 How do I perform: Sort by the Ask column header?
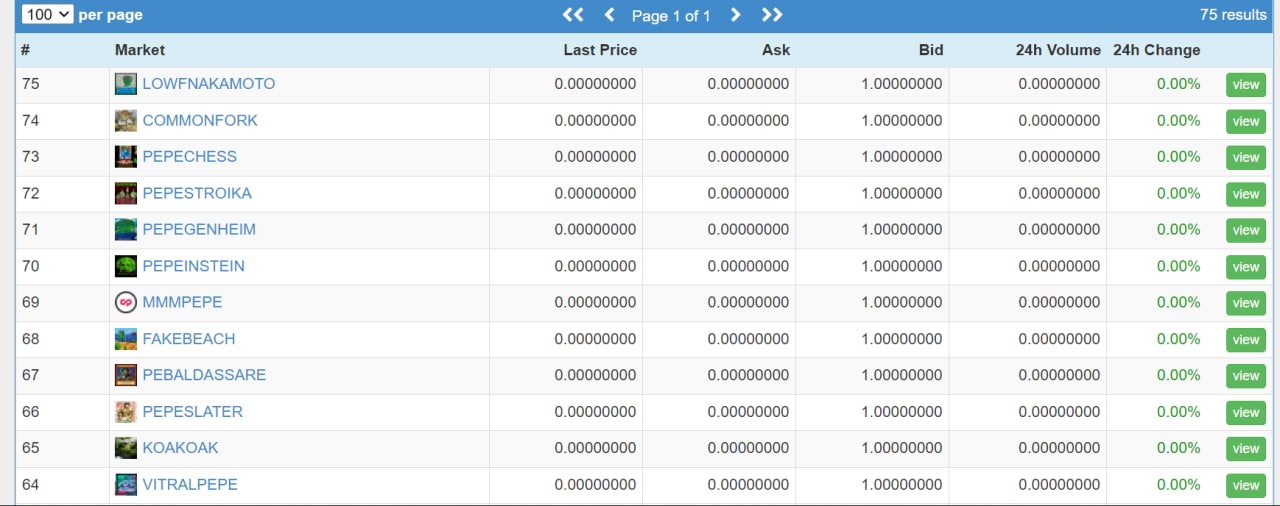click(776, 50)
